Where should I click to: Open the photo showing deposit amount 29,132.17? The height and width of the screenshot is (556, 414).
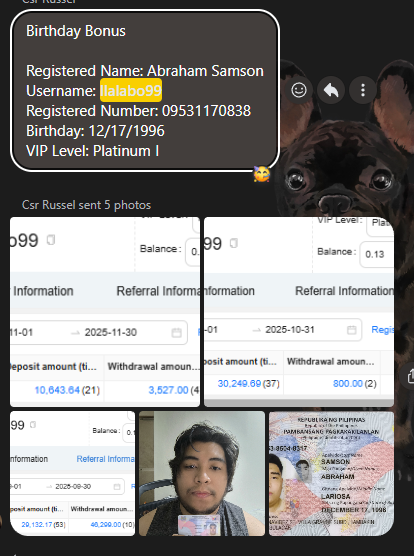[x=73, y=473]
